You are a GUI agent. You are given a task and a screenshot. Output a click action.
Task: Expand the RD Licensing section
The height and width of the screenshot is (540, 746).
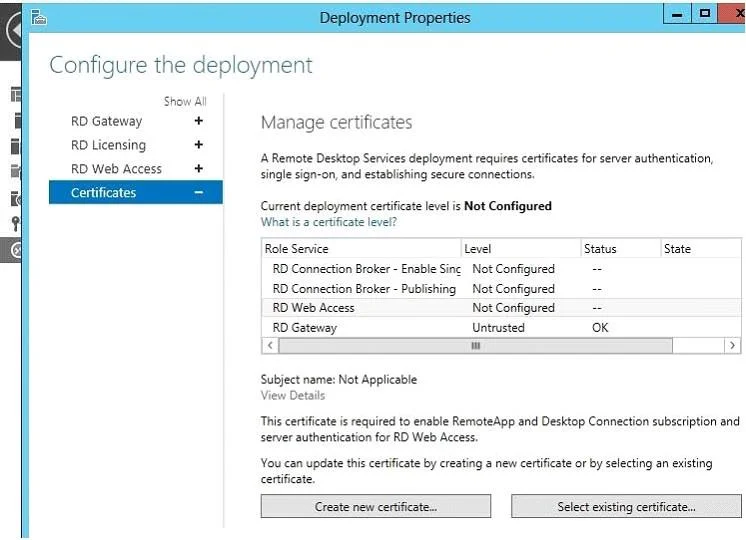[199, 145]
